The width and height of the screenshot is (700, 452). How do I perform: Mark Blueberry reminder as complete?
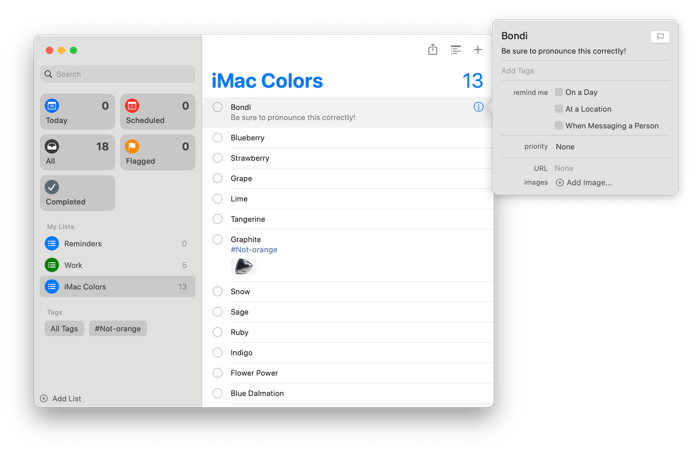click(x=217, y=138)
